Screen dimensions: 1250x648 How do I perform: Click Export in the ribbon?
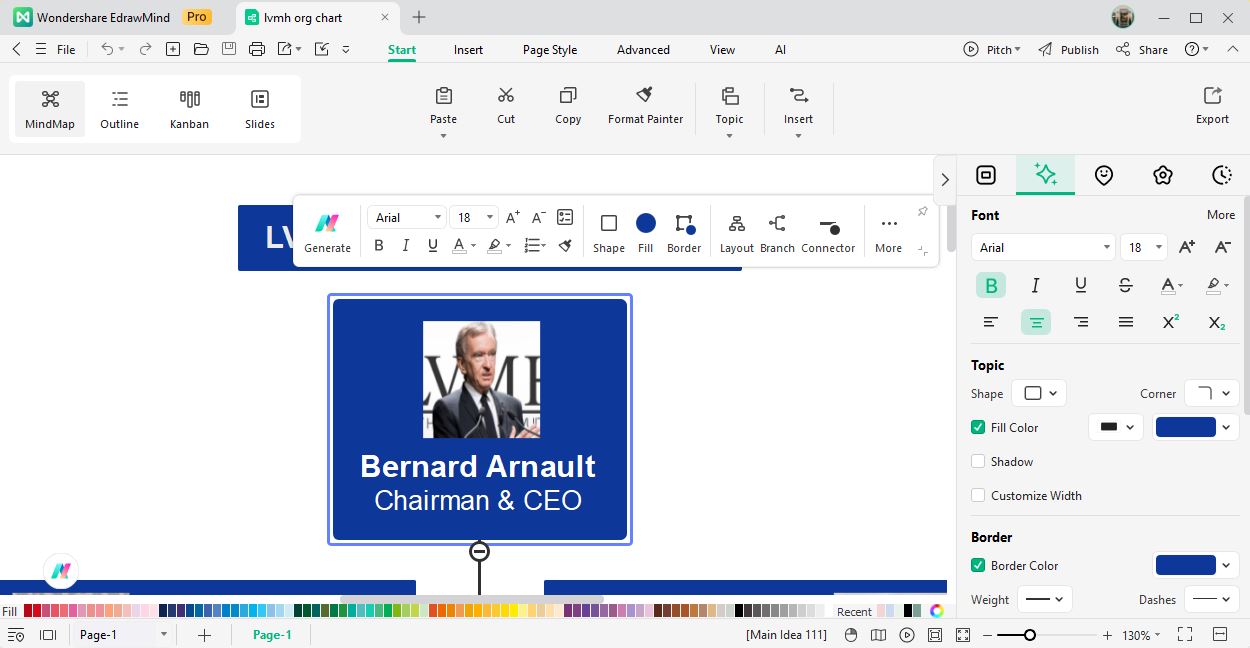click(1212, 105)
